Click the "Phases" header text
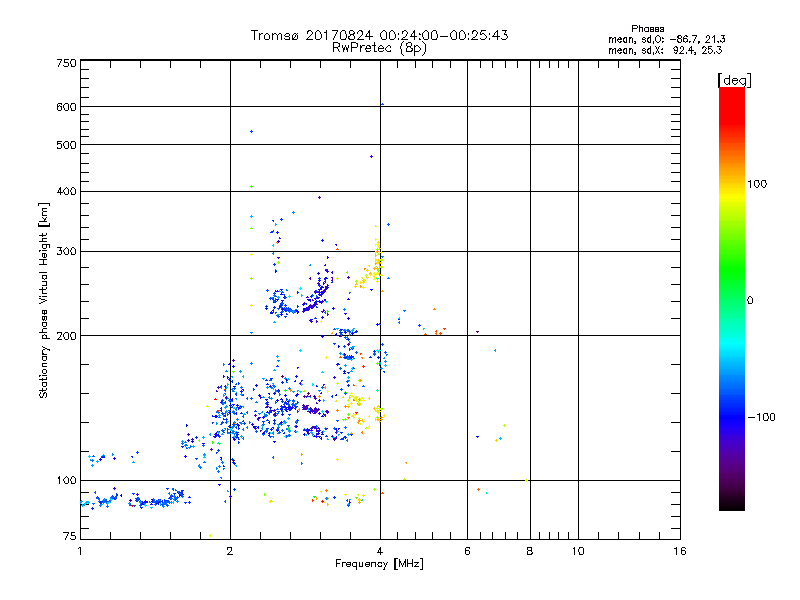The height and width of the screenshot is (600, 800). click(647, 29)
